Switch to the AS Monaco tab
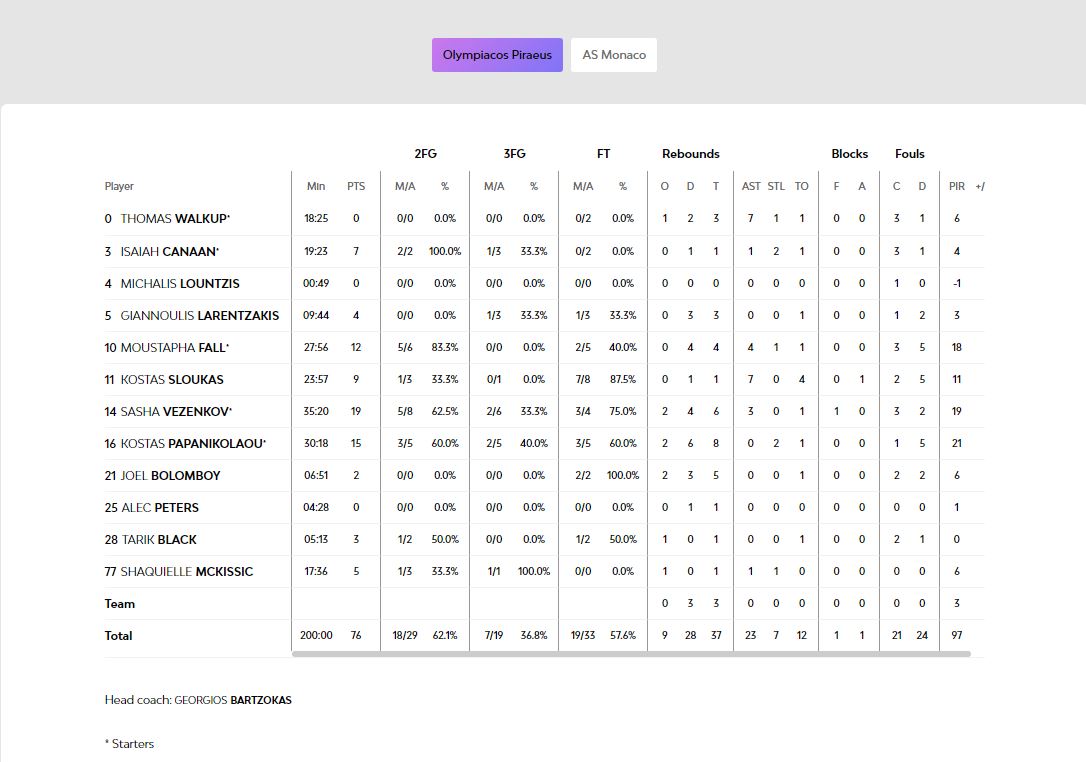The height and width of the screenshot is (762, 1086). tap(614, 55)
